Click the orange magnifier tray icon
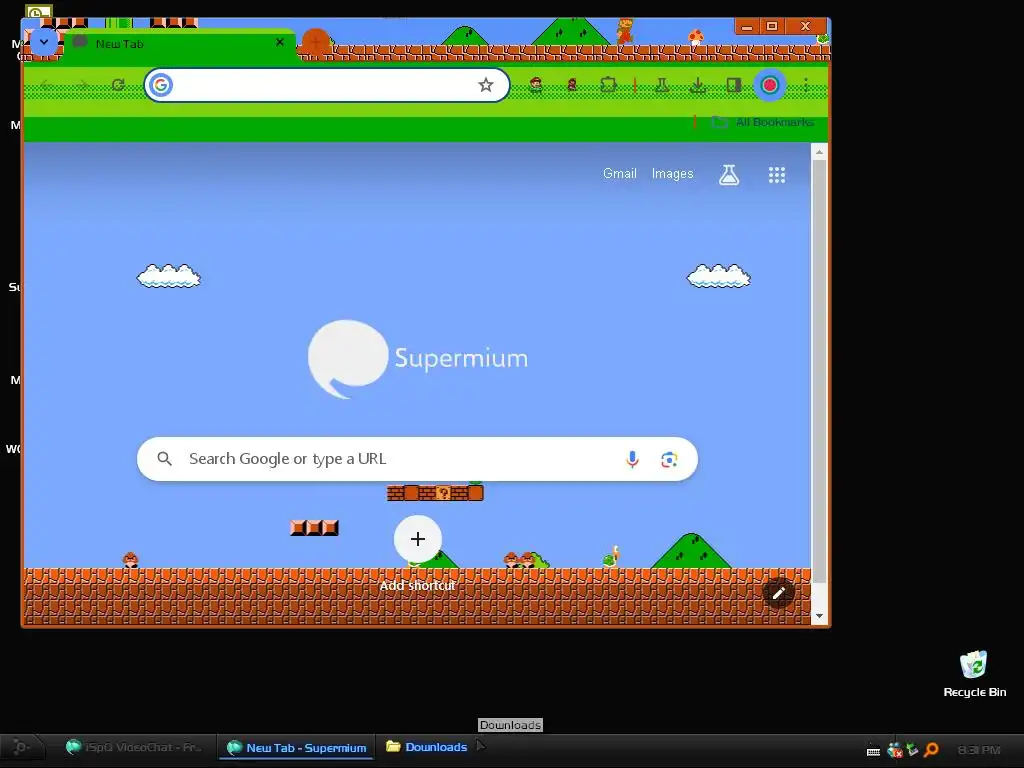Viewport: 1024px width, 768px height. click(x=931, y=750)
